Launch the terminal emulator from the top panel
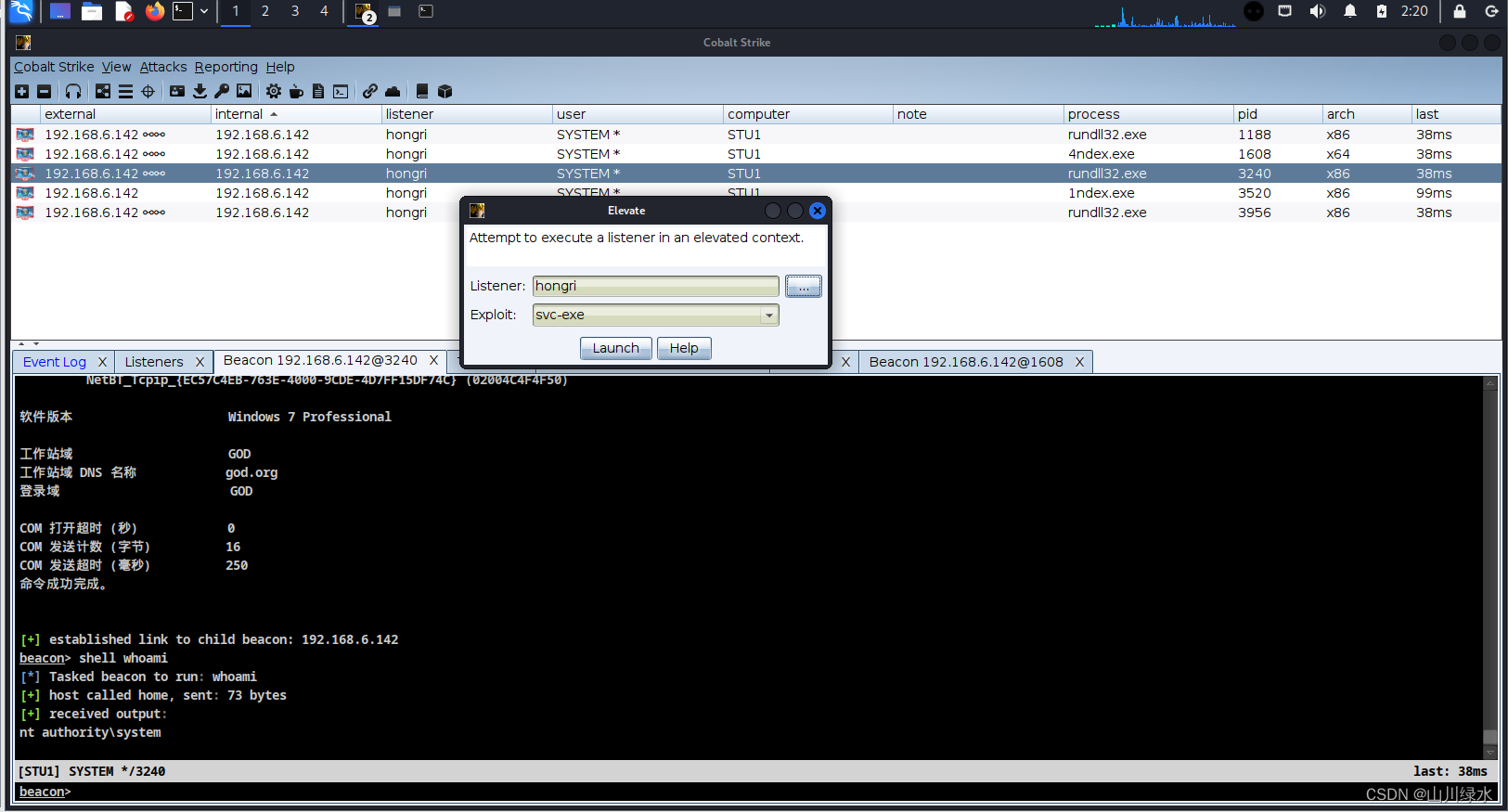1508x812 pixels. (x=183, y=11)
